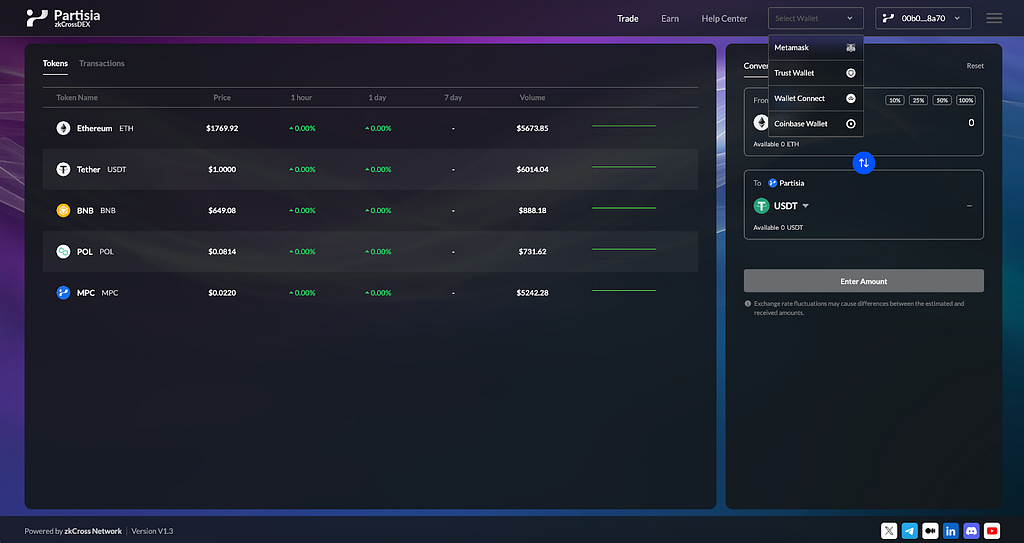Viewport: 1024px width, 543px height.
Task: Click the Token Name column header
Action: (77, 97)
